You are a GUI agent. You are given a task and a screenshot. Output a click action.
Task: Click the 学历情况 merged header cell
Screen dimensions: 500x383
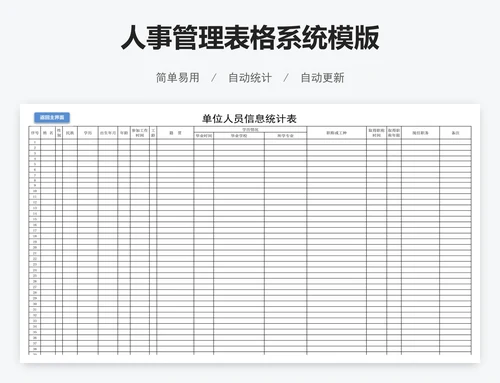[x=250, y=130]
